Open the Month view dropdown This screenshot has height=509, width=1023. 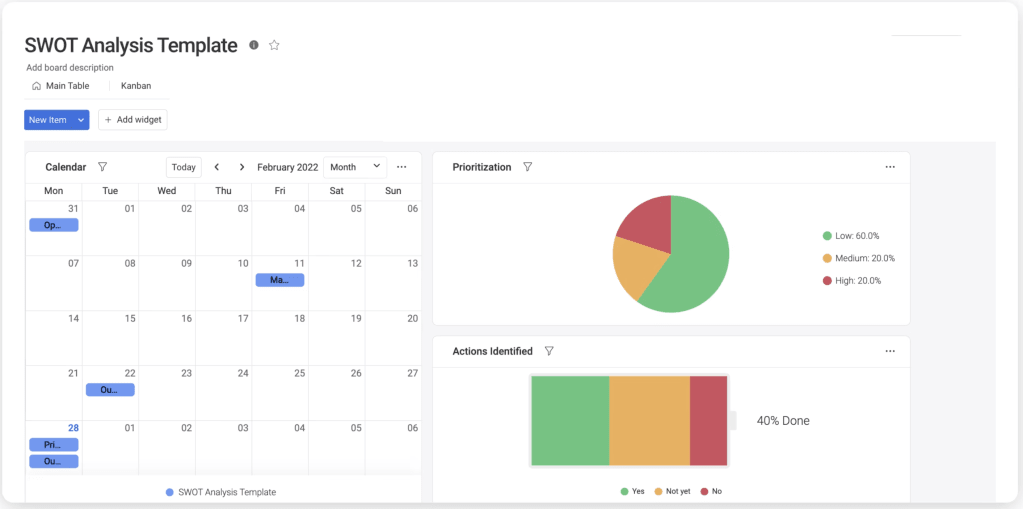(355, 167)
